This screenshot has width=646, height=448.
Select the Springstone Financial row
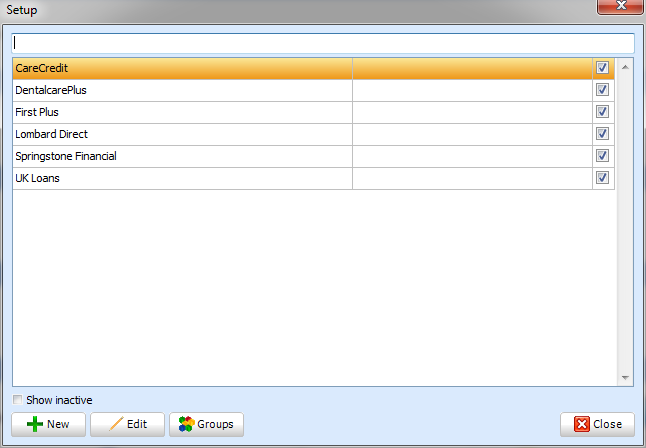click(x=314, y=156)
